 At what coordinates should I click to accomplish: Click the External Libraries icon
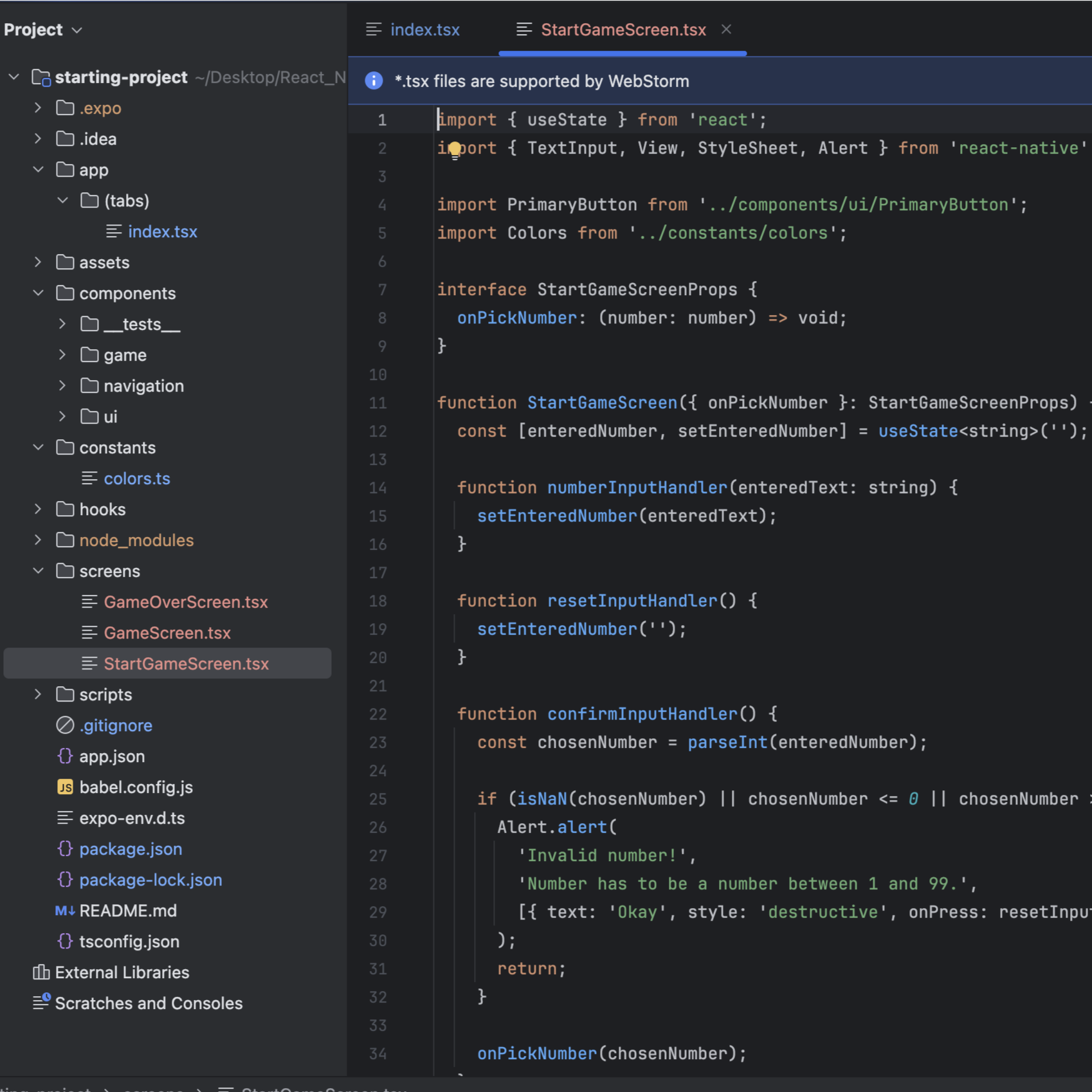[41, 972]
